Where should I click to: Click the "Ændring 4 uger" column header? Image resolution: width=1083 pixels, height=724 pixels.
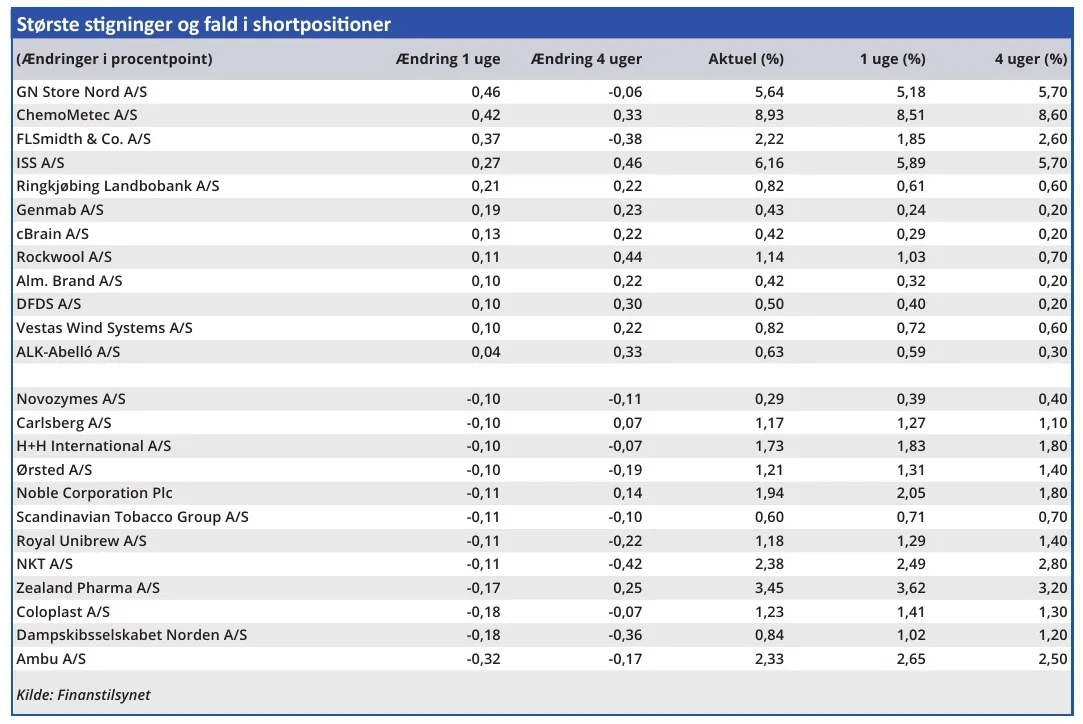(587, 59)
